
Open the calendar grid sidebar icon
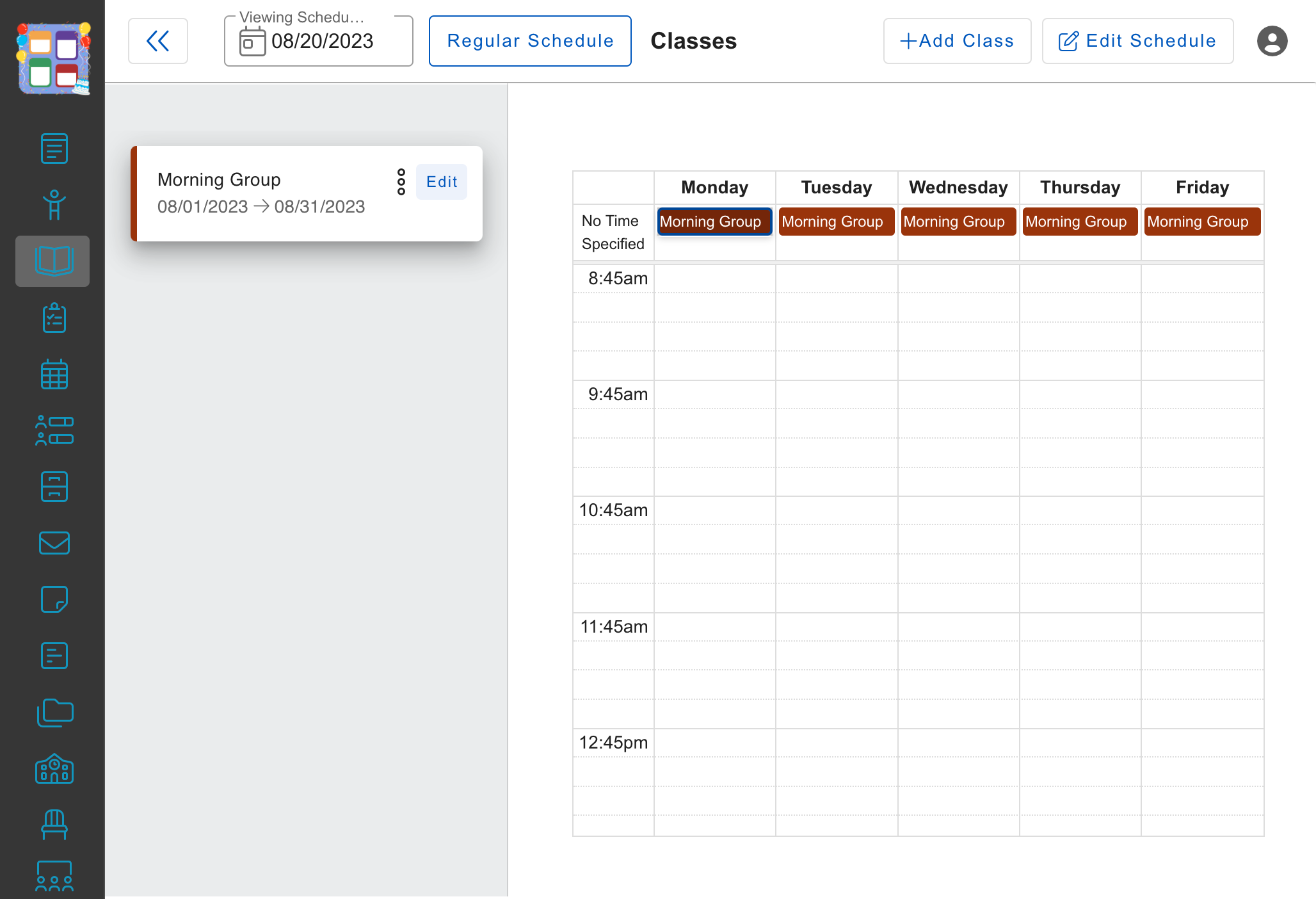(x=54, y=374)
